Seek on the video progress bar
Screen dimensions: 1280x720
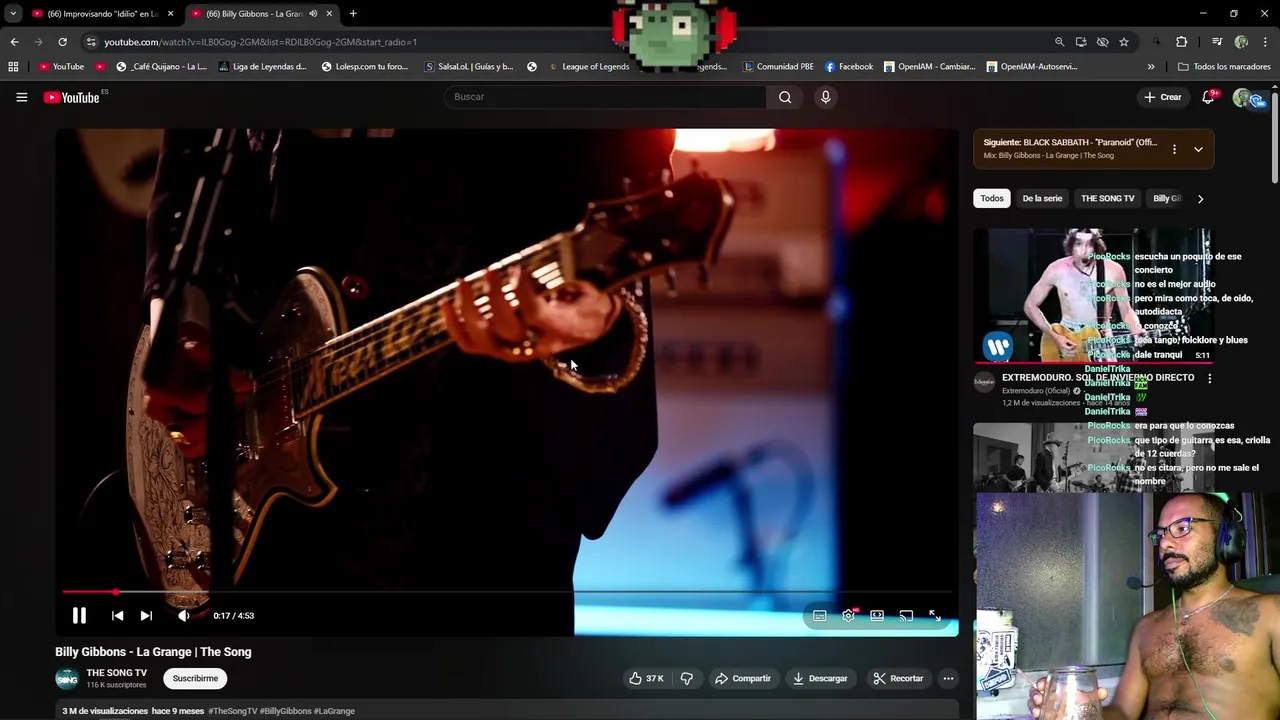point(507,592)
